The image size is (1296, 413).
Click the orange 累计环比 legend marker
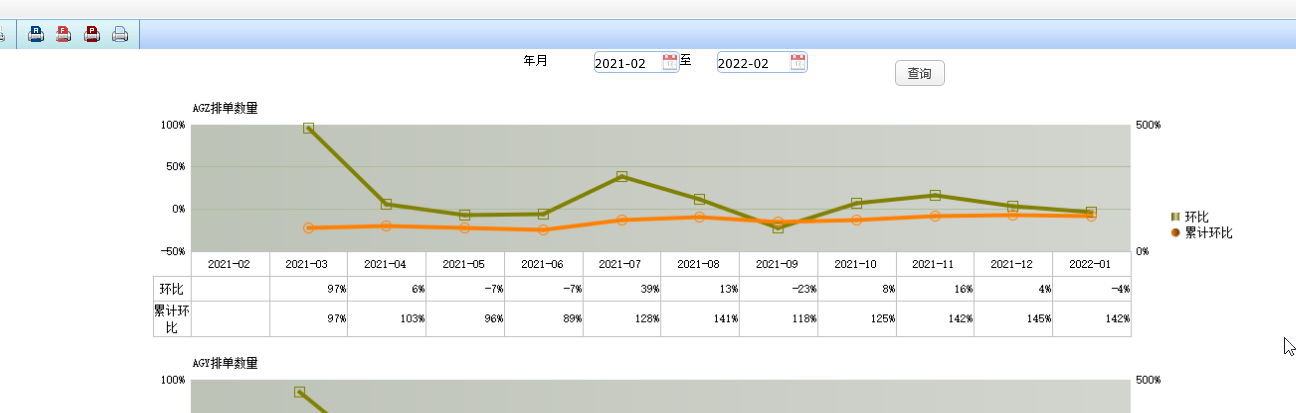tap(1176, 232)
